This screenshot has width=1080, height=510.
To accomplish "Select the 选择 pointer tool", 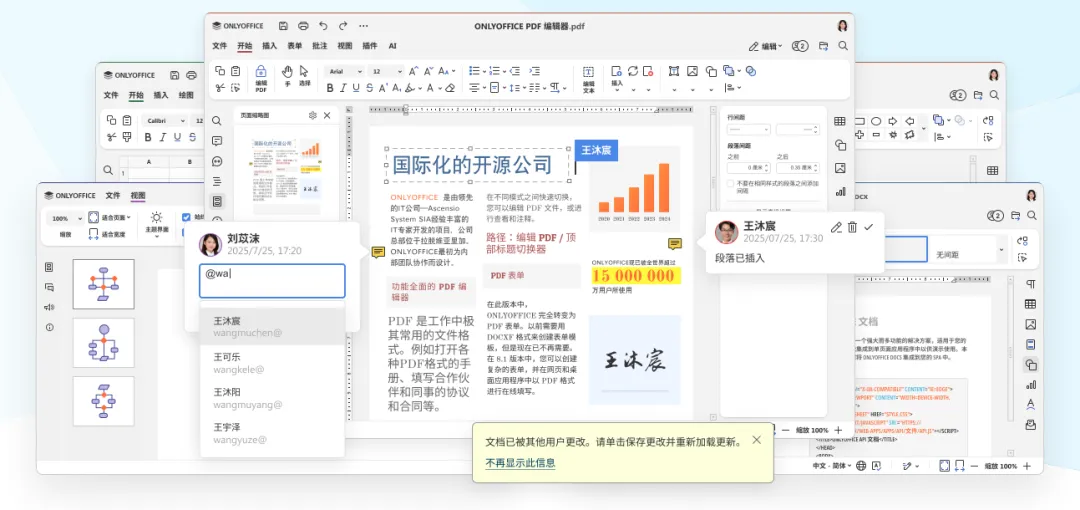I will click(304, 76).
